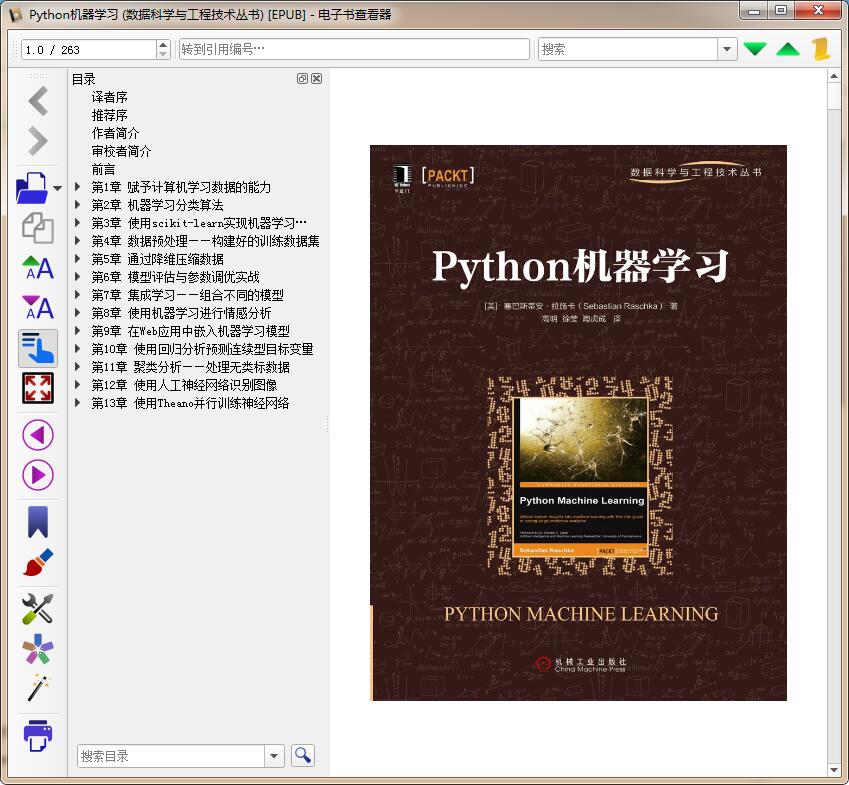Go back with the left chevron icon
849x785 pixels.
point(38,101)
